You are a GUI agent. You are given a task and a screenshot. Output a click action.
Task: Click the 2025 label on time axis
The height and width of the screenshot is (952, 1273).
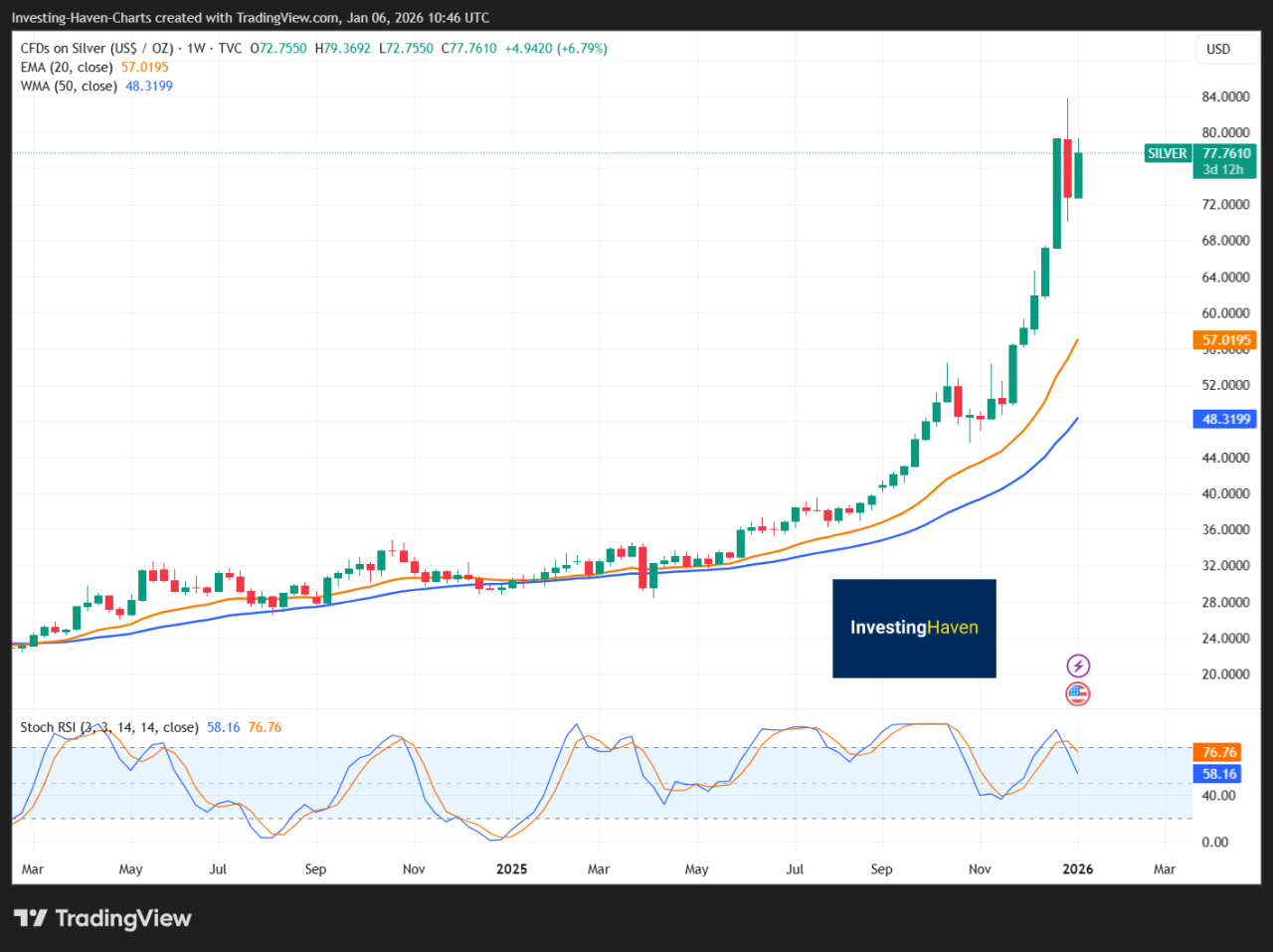[511, 868]
